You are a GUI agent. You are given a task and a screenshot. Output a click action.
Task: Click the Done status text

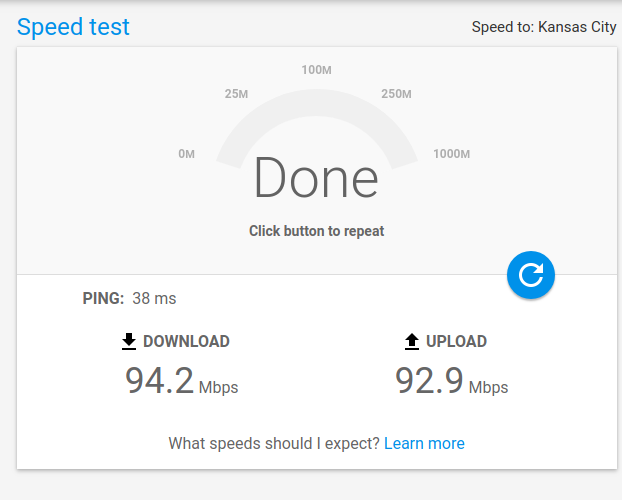316,177
